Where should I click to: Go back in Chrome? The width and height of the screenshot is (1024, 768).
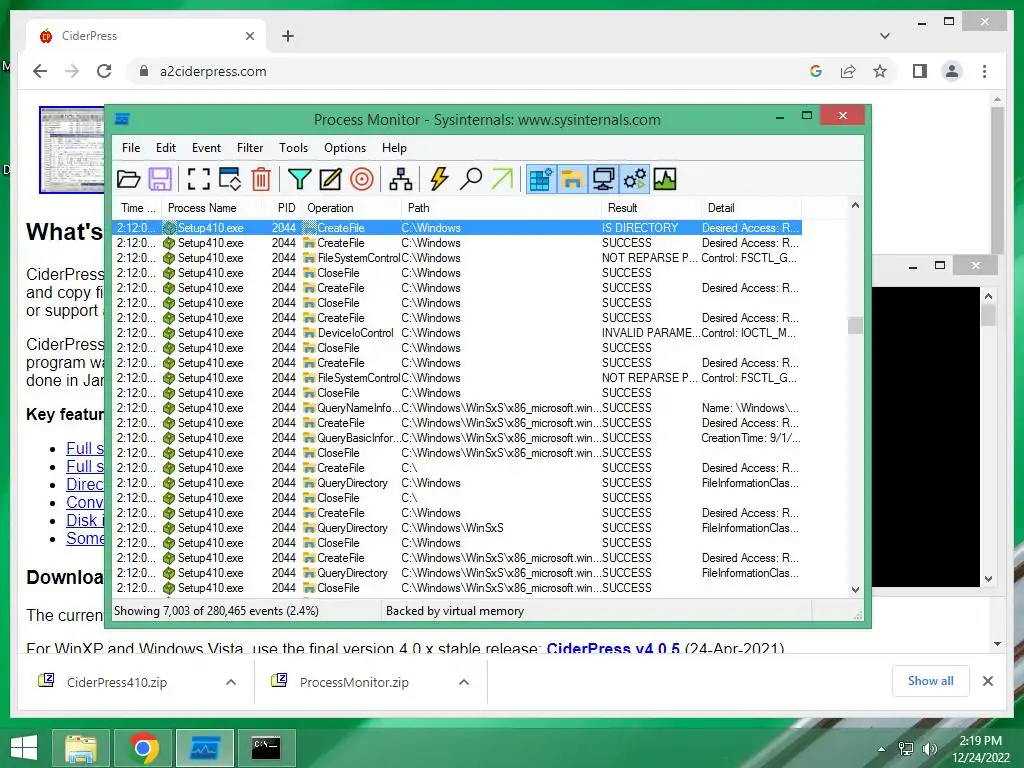click(40, 71)
